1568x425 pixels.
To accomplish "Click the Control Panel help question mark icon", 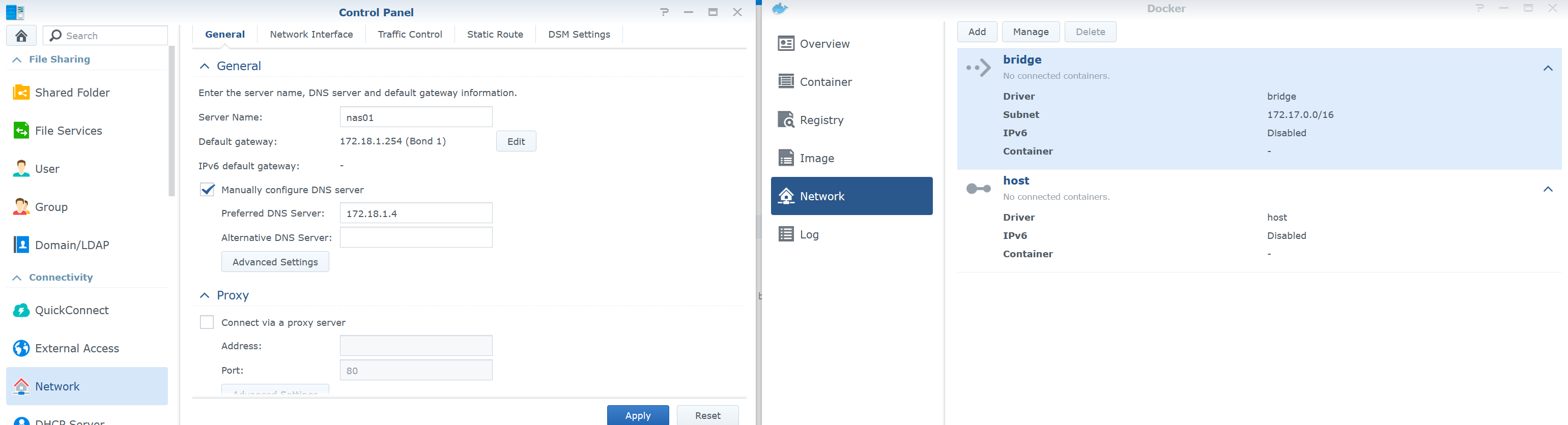I will 664,12.
